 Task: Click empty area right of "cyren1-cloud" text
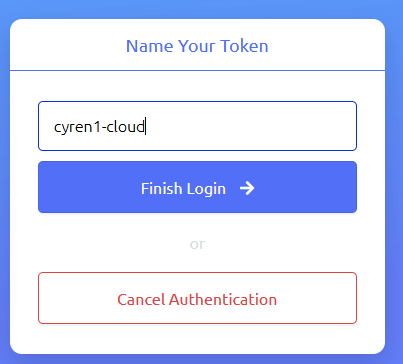click(250, 126)
